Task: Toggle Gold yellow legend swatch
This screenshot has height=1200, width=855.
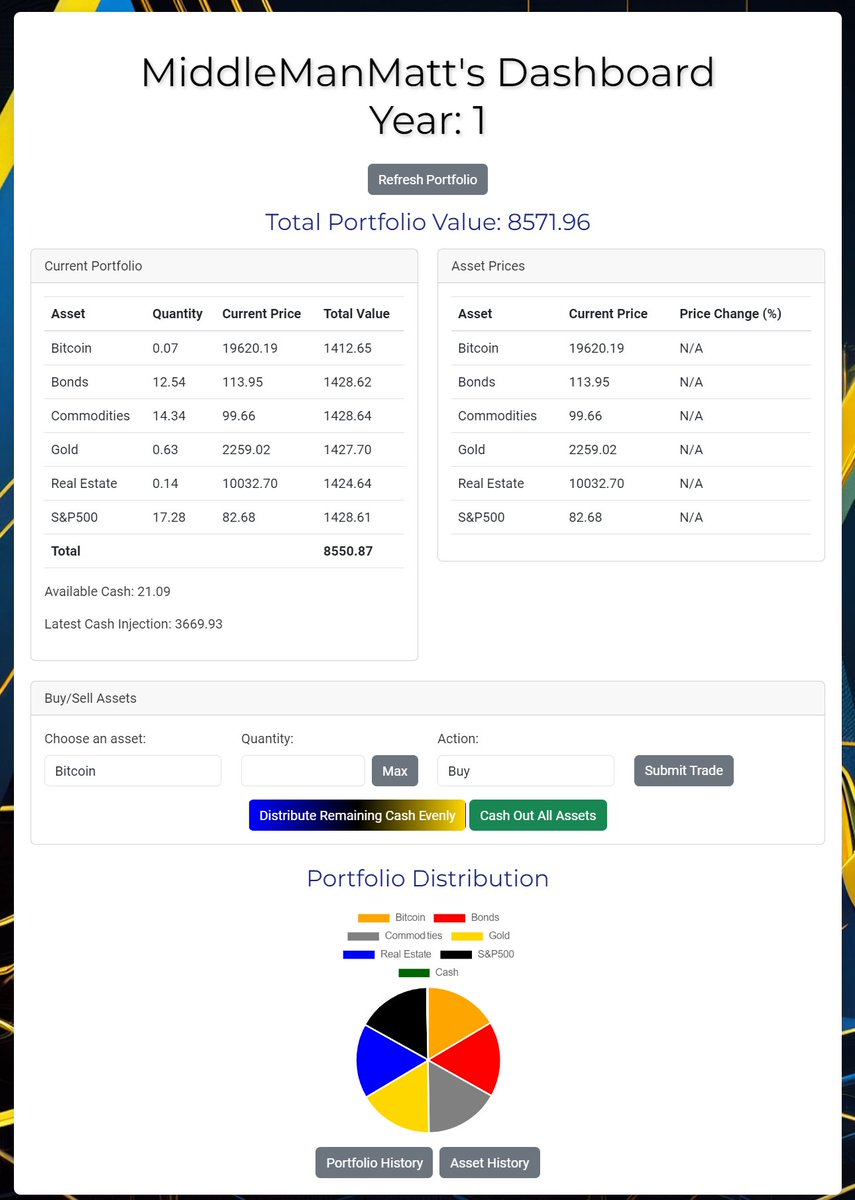Action: tap(467, 936)
